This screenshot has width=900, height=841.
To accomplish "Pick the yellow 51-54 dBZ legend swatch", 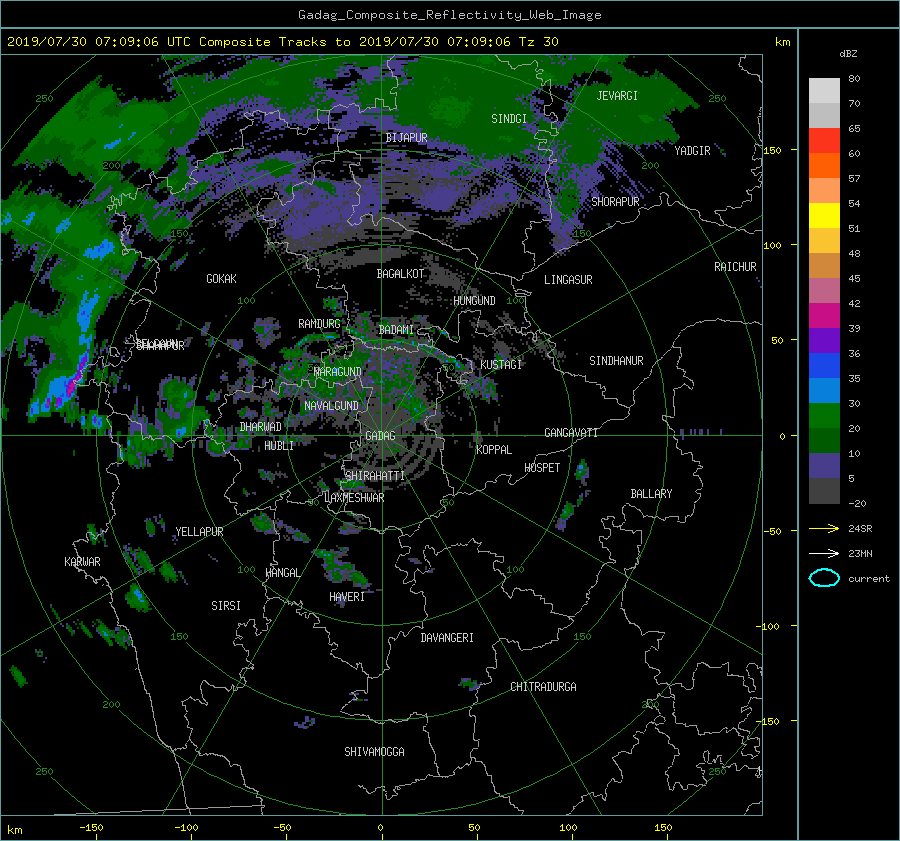I will (824, 216).
